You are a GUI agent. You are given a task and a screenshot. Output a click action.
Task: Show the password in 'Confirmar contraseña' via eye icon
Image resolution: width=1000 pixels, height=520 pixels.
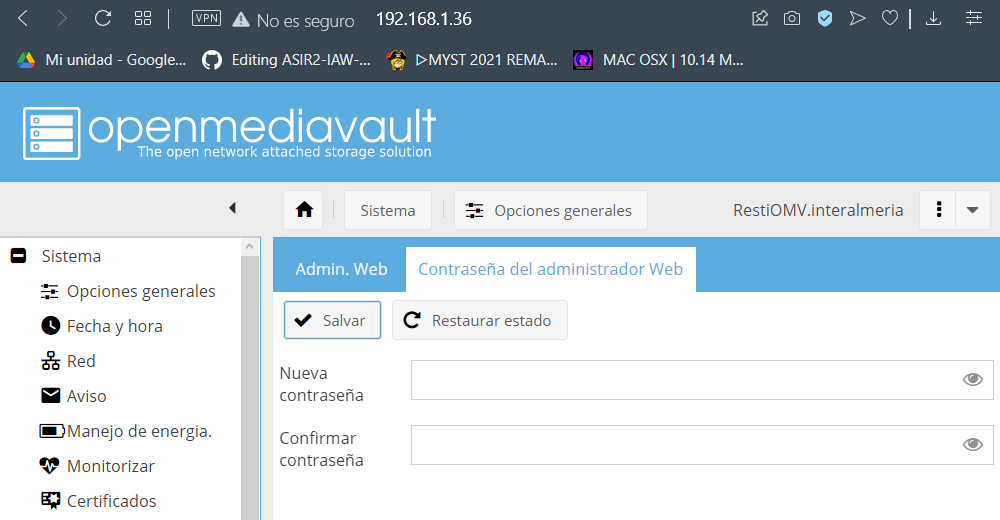point(973,444)
